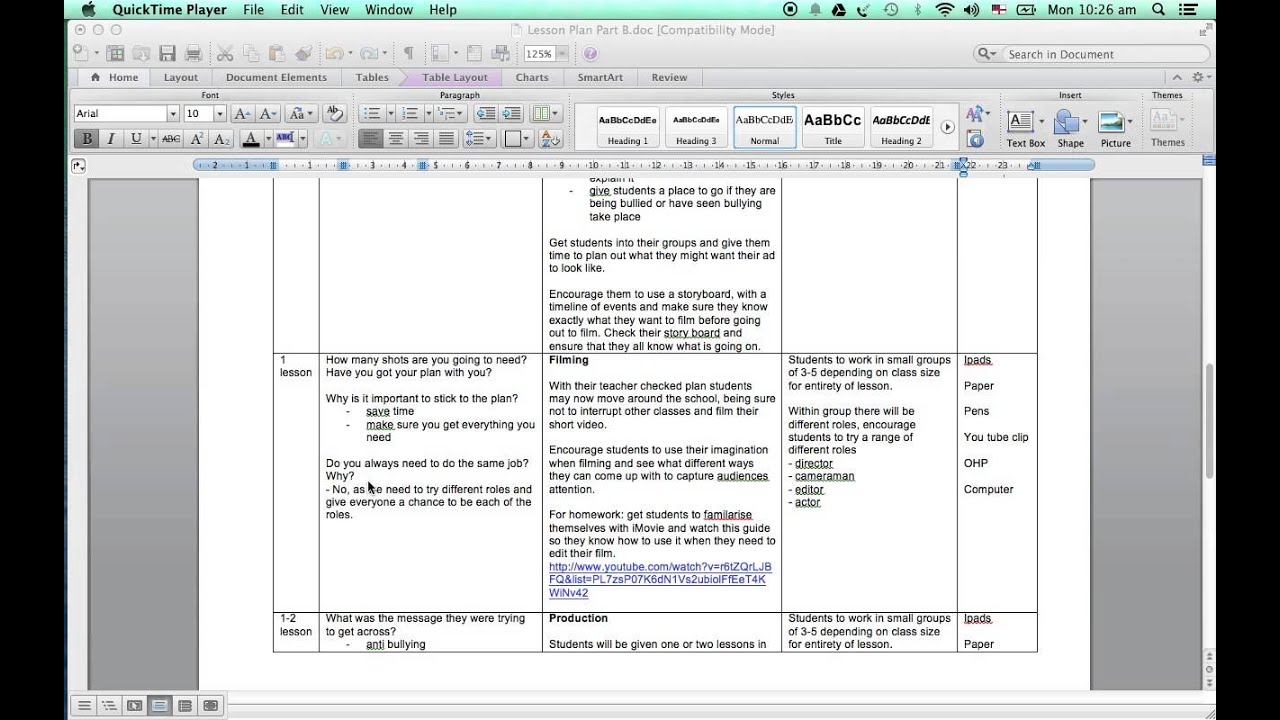1280x720 pixels.
Task: Justify the text
Action: (x=446, y=139)
